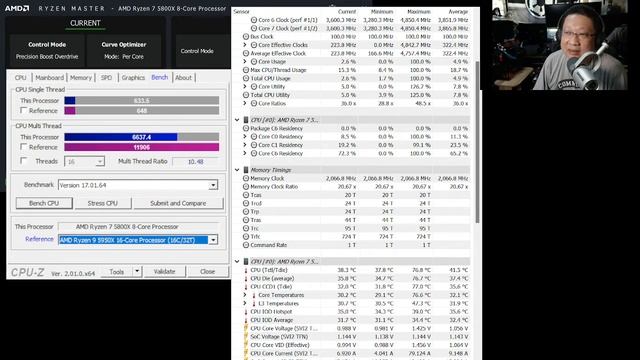Image resolution: width=640 pixels, height=360 pixels.
Task: Click the Total CPU Usage icon
Action: pos(246,78)
